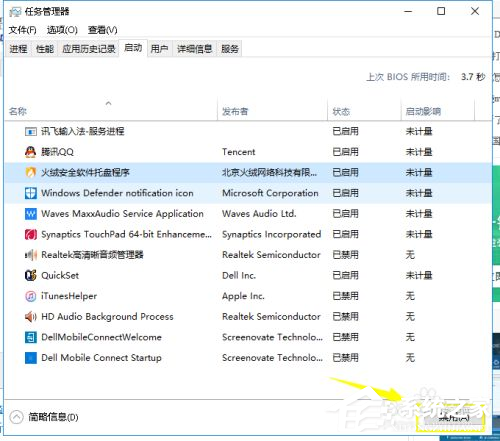Click the 腾讯QQ penguin icon
Viewport: 500px width, 441px height.
[x=31, y=152]
